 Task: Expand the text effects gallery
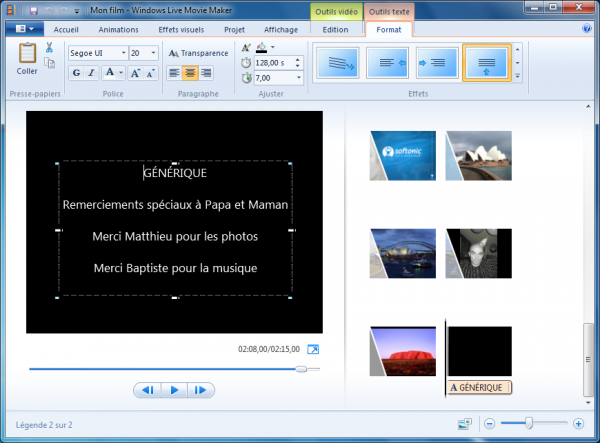517,76
